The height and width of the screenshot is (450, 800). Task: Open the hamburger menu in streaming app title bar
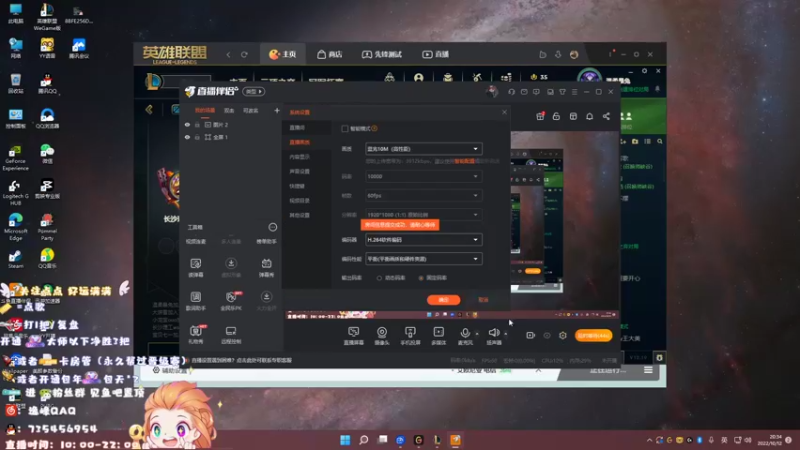574,92
